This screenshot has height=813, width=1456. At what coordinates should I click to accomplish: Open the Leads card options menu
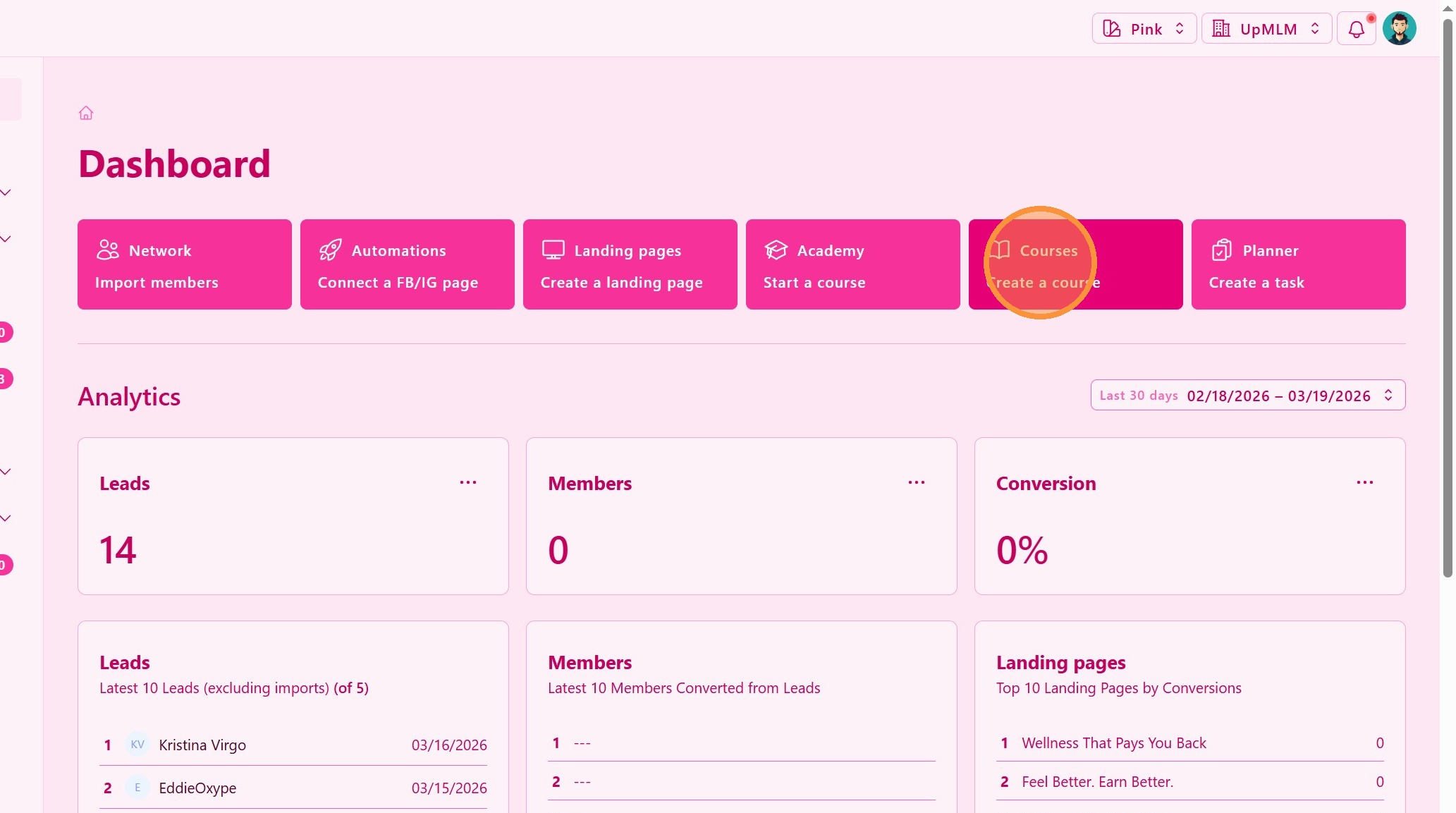coord(468,483)
